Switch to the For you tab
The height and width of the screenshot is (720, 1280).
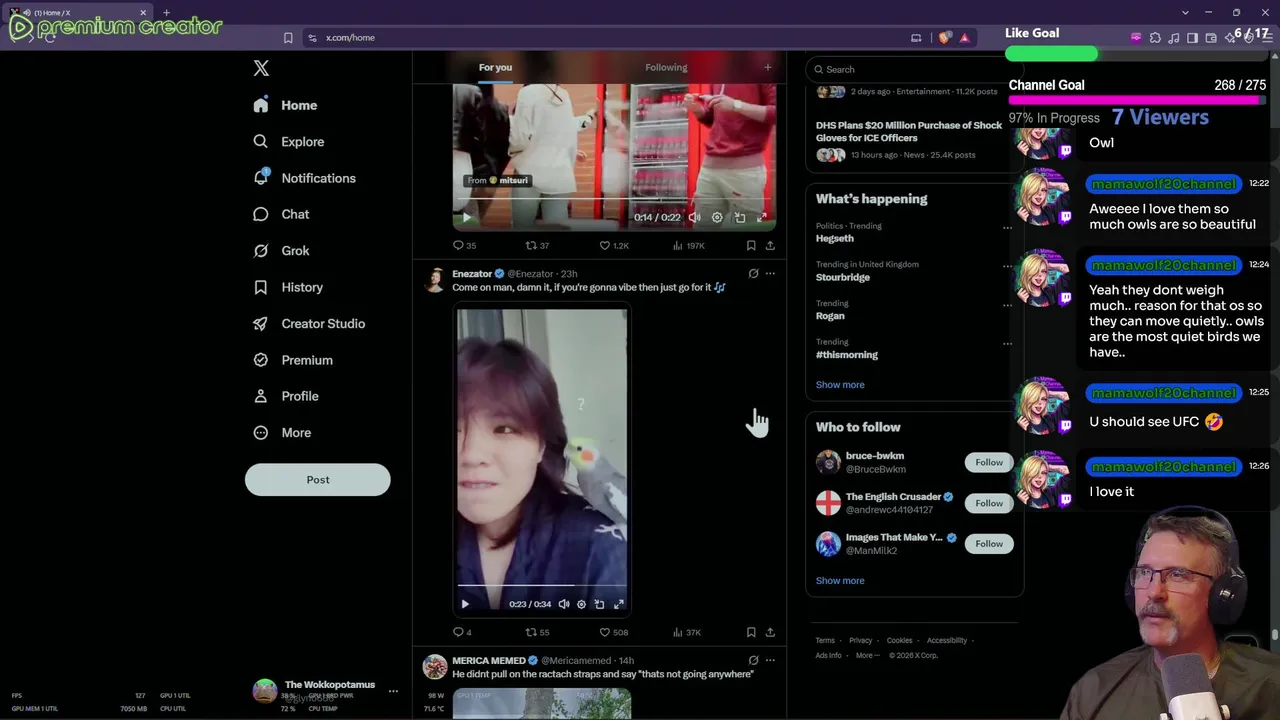495,68
